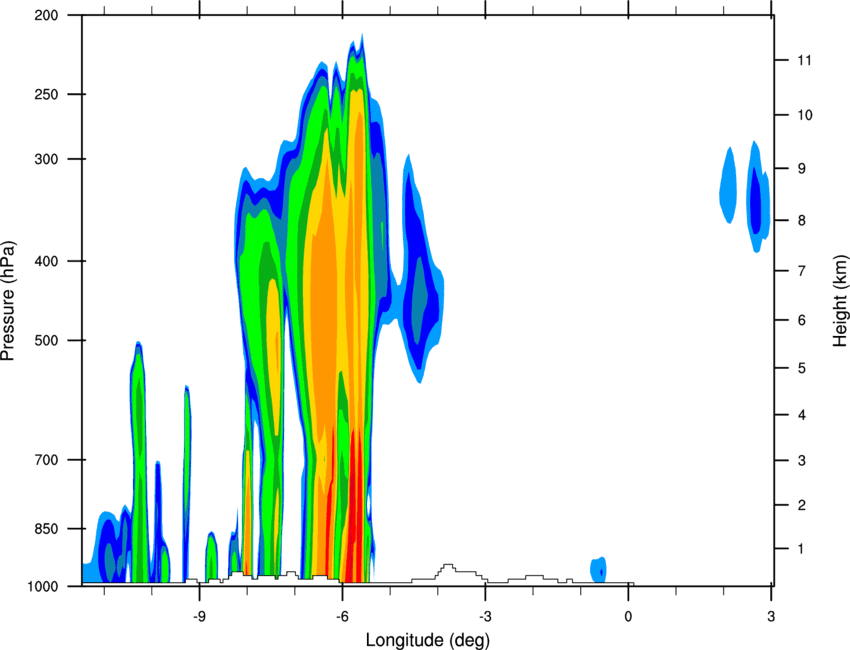
Task: Pick the 2 km height label
Action: click(802, 505)
